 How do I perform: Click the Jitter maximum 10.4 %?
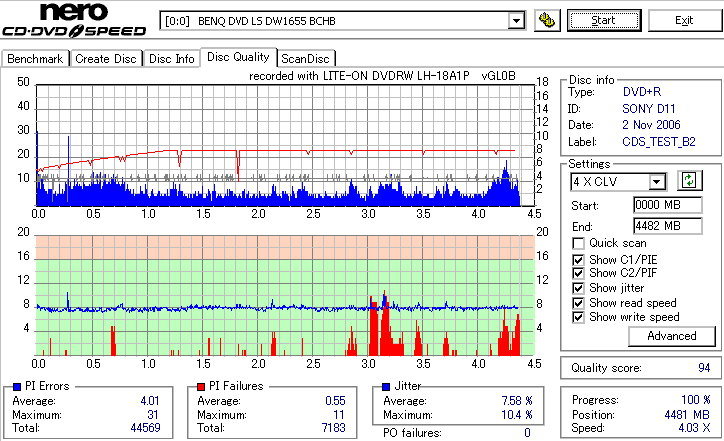(517, 415)
